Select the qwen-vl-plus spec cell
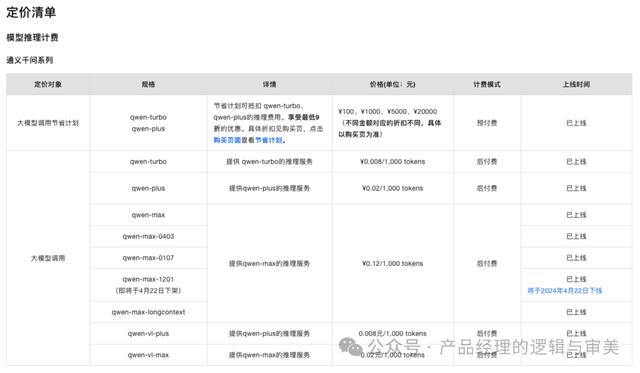The width and height of the screenshot is (640, 373). click(148, 333)
